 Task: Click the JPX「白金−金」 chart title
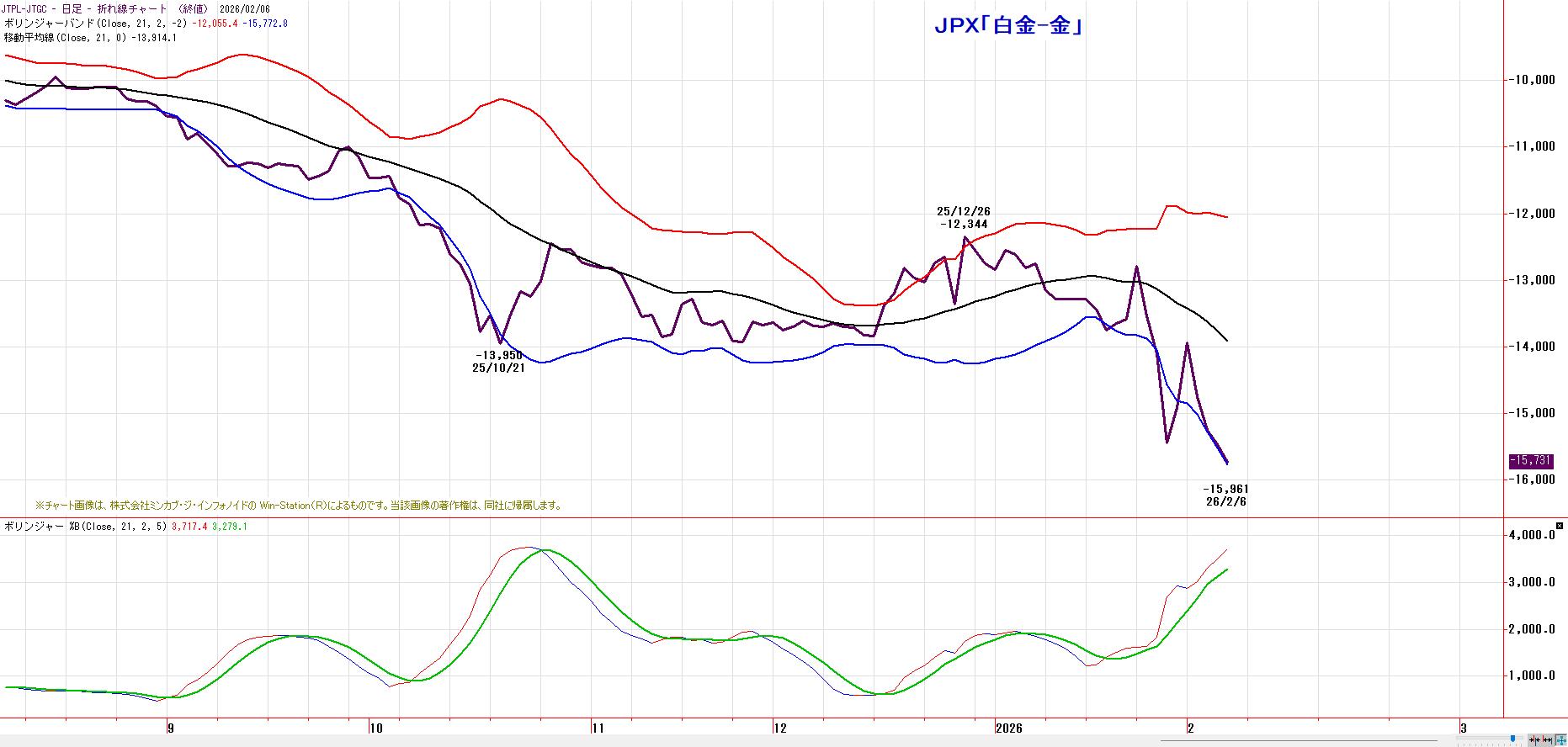(1007, 26)
